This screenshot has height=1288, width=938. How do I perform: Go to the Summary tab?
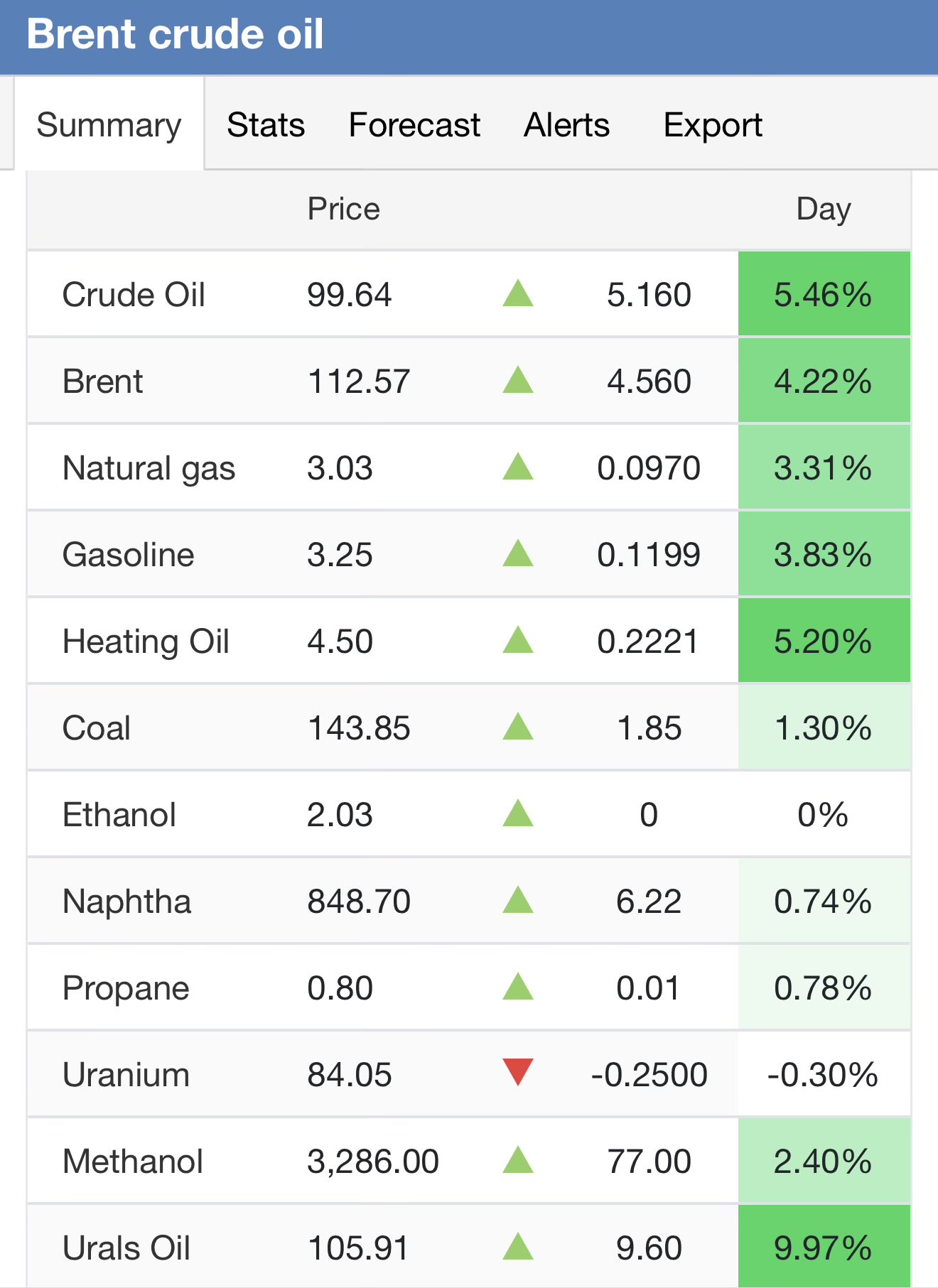pos(109,125)
